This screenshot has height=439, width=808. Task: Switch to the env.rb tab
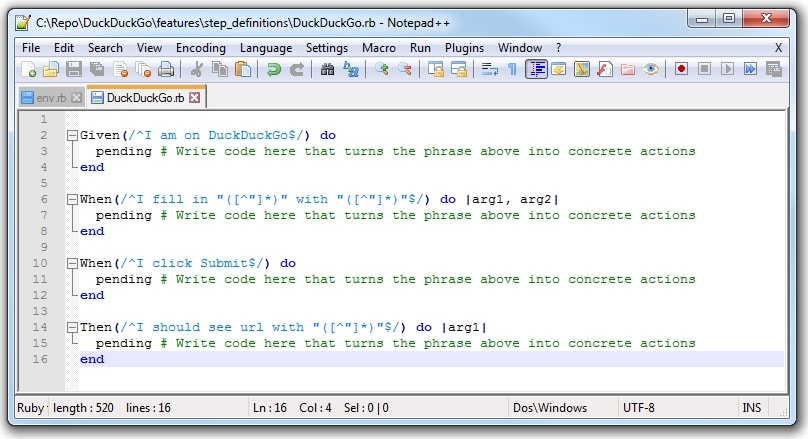(x=51, y=98)
